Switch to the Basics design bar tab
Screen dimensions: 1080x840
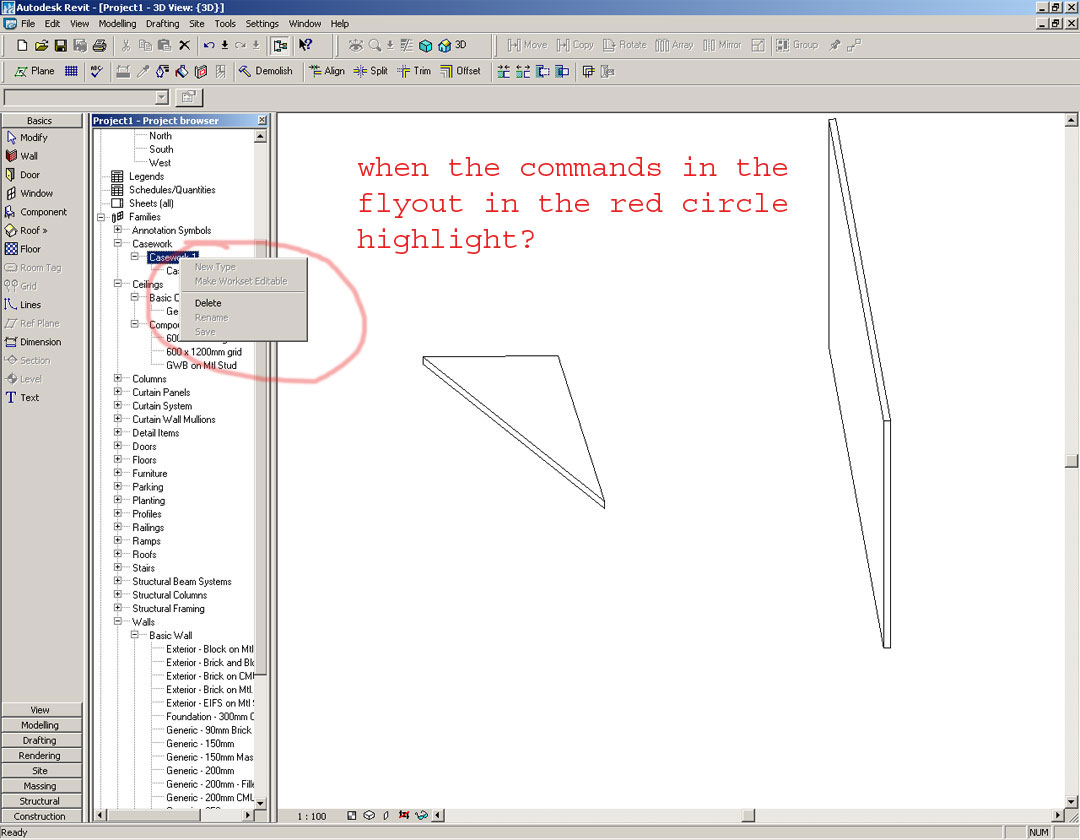[x=40, y=120]
